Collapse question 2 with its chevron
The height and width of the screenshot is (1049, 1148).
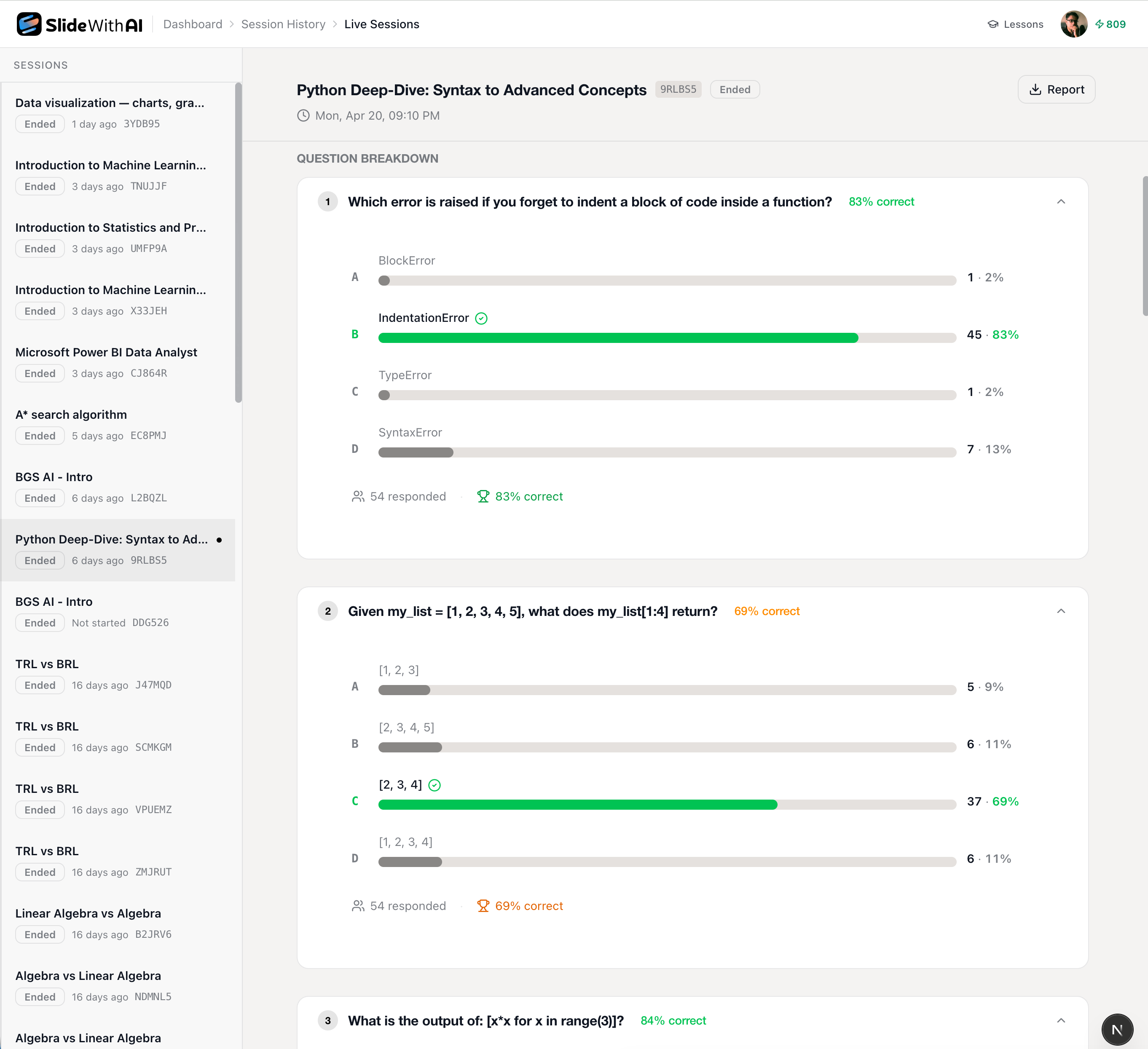(x=1061, y=611)
